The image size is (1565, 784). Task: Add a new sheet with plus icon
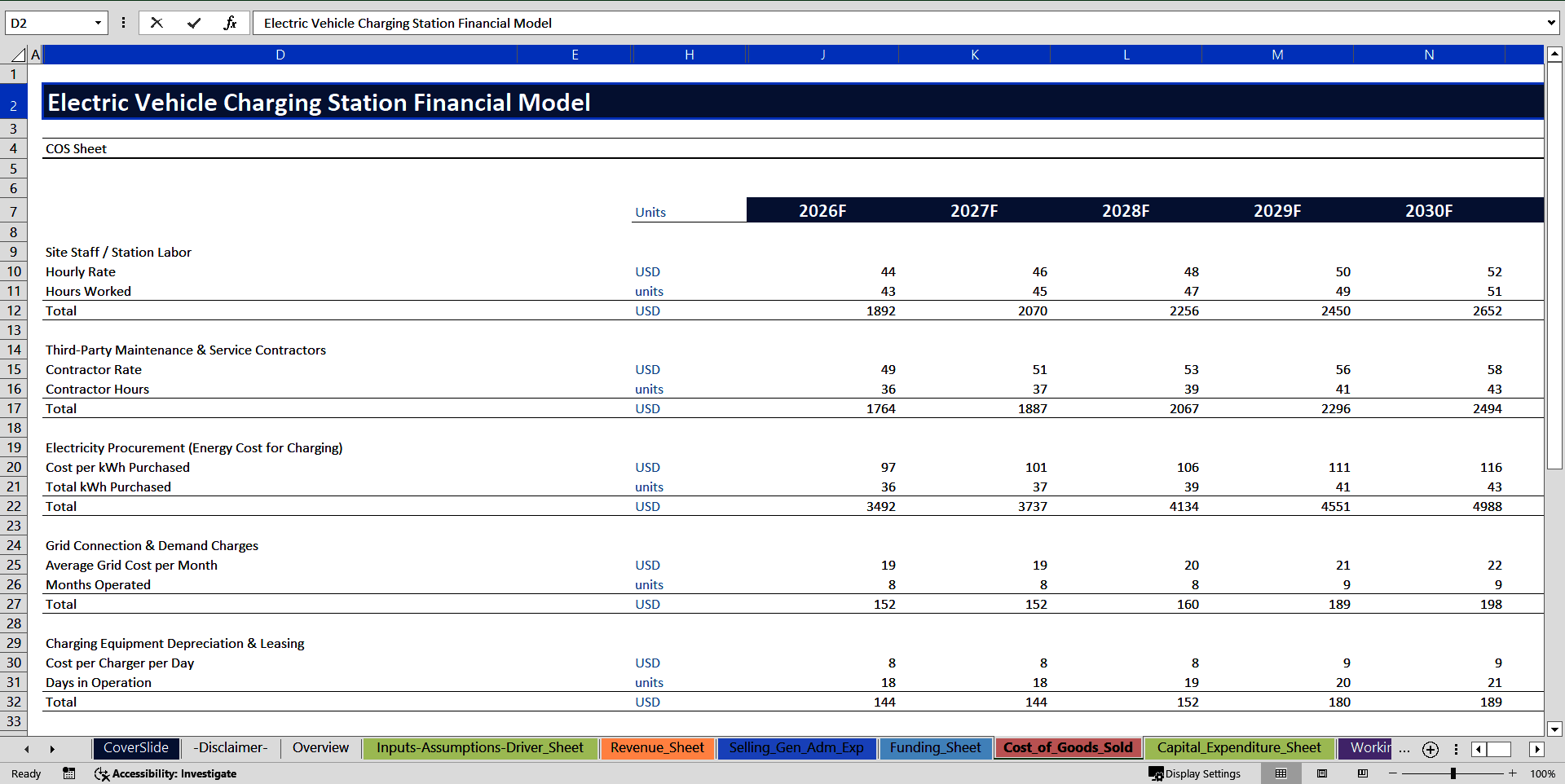pyautogui.click(x=1431, y=749)
